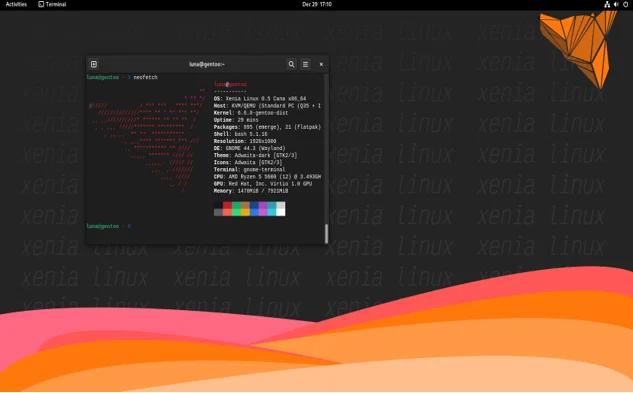
Task: Click the typed neofetch command text
Action: coord(145,77)
